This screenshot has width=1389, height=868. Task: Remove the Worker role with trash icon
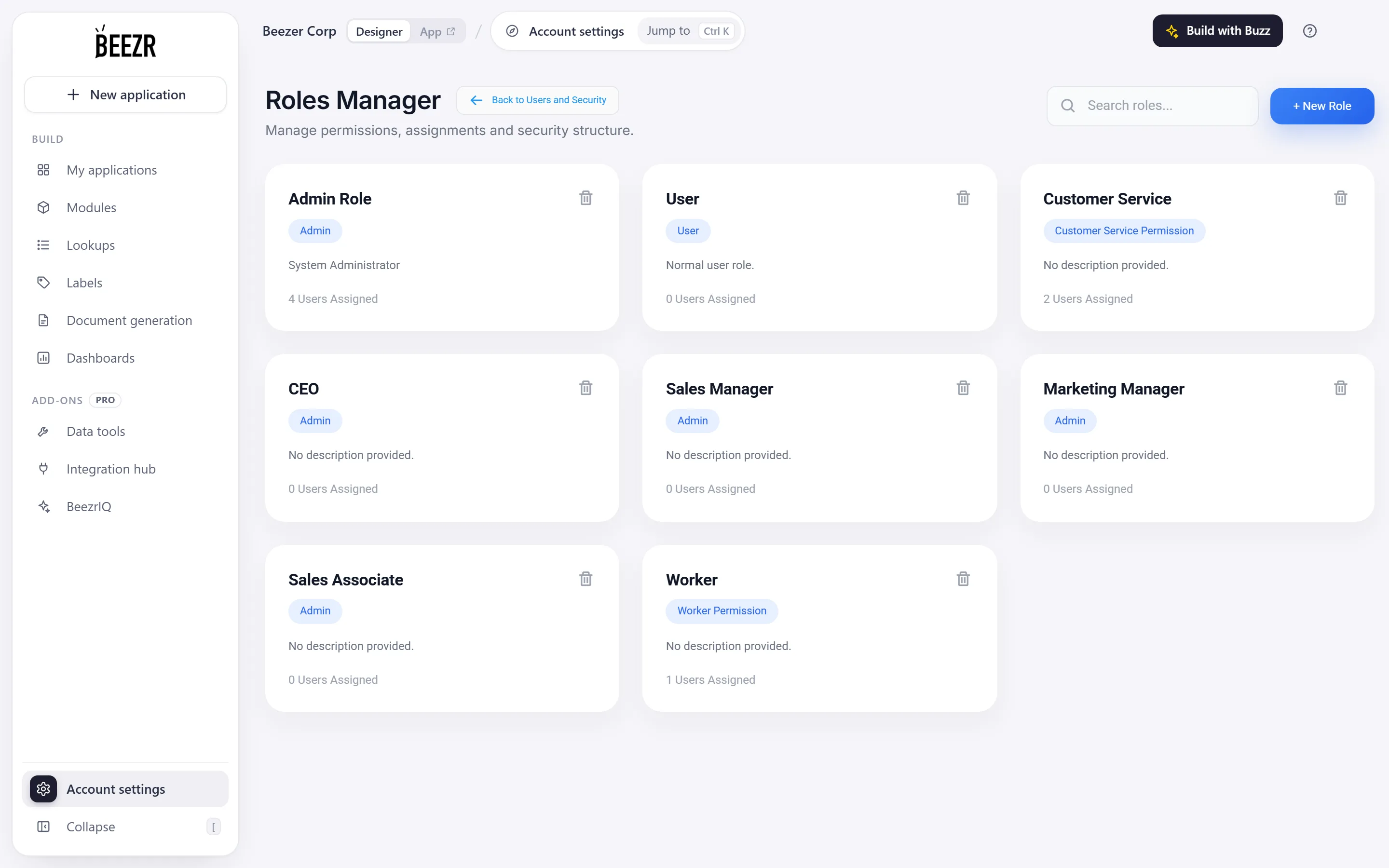tap(963, 579)
